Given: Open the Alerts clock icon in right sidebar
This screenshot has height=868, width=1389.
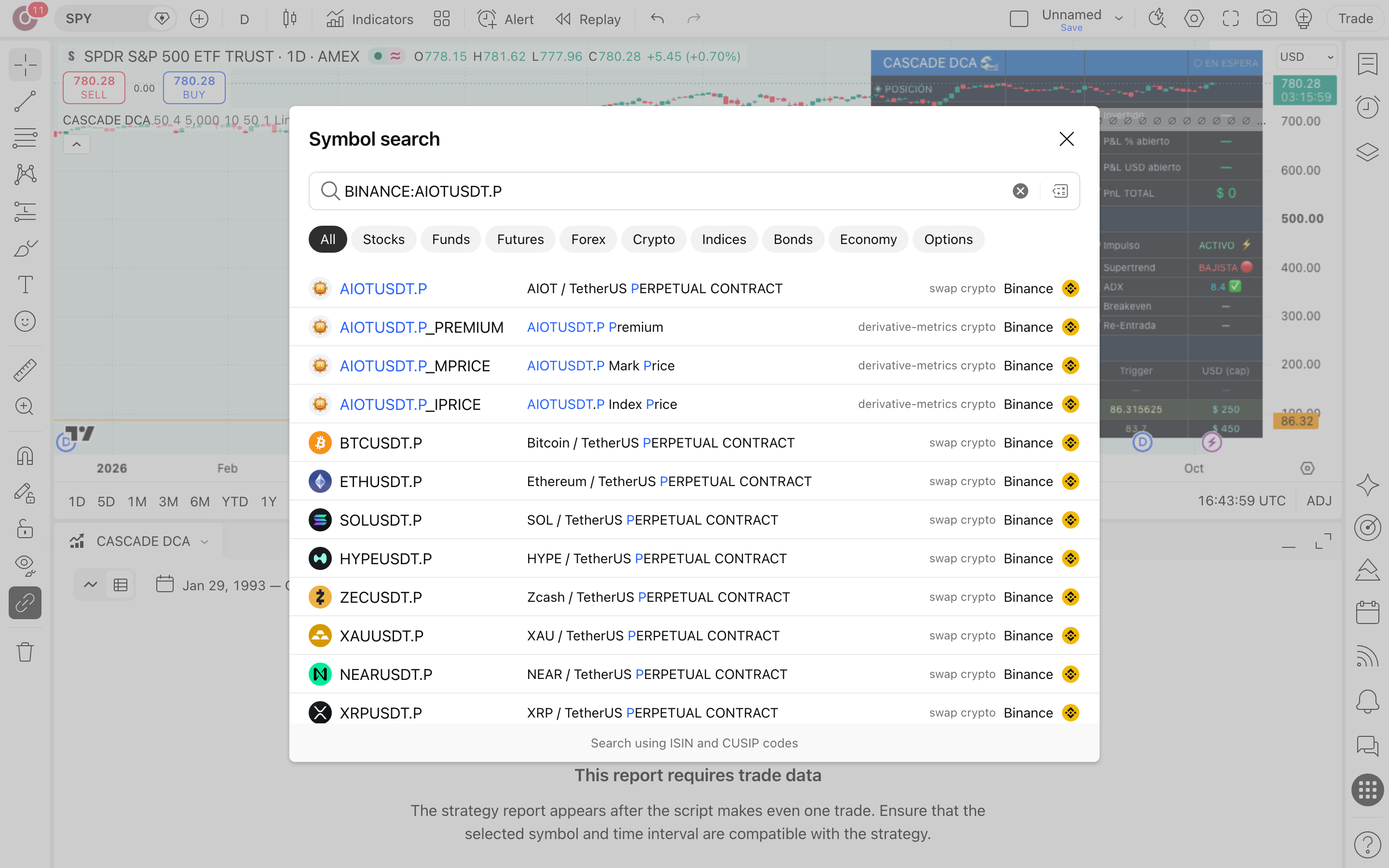Looking at the screenshot, I should 1367,107.
